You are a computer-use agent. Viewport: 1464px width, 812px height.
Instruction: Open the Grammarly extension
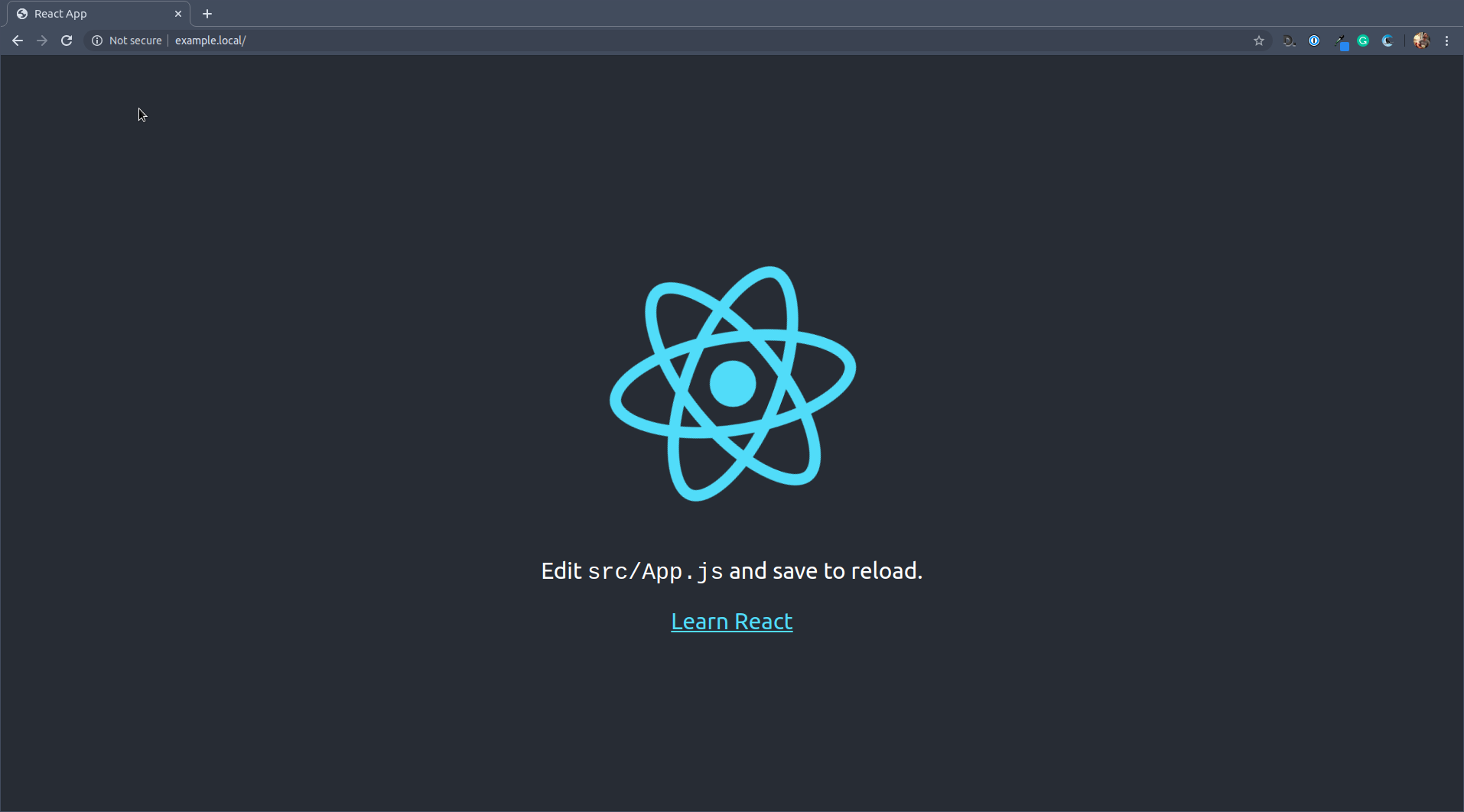click(x=1363, y=41)
